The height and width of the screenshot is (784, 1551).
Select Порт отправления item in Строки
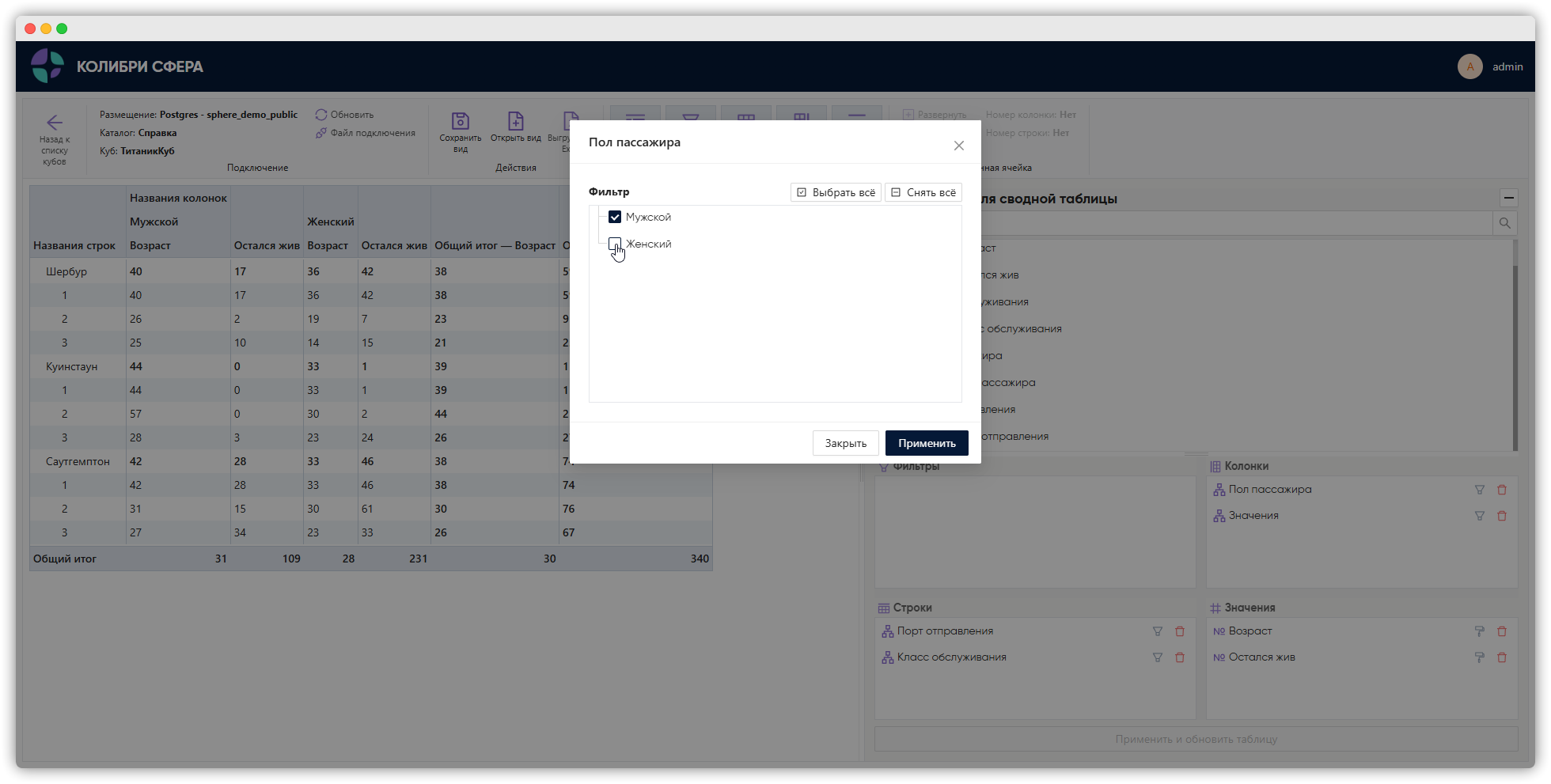tap(945, 631)
